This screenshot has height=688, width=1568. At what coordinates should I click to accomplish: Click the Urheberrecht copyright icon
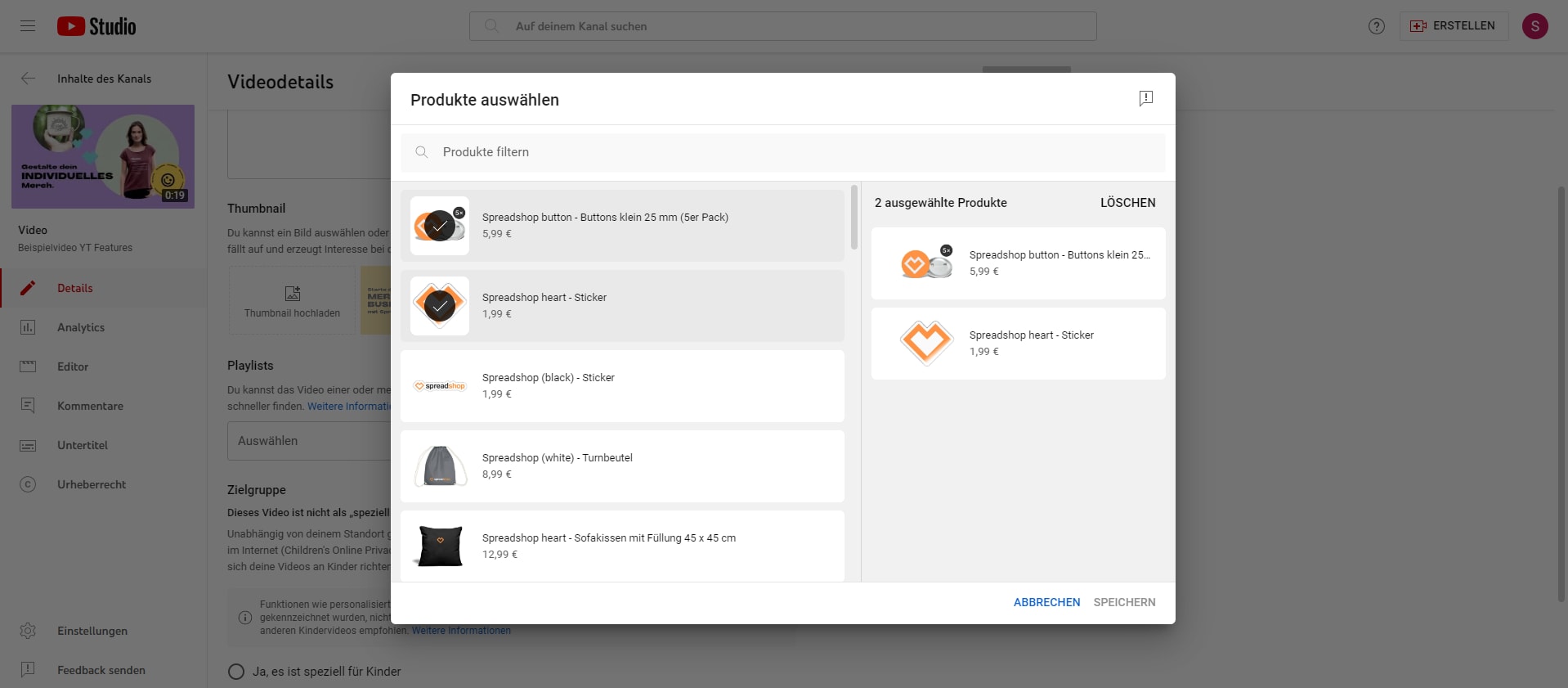click(x=28, y=484)
